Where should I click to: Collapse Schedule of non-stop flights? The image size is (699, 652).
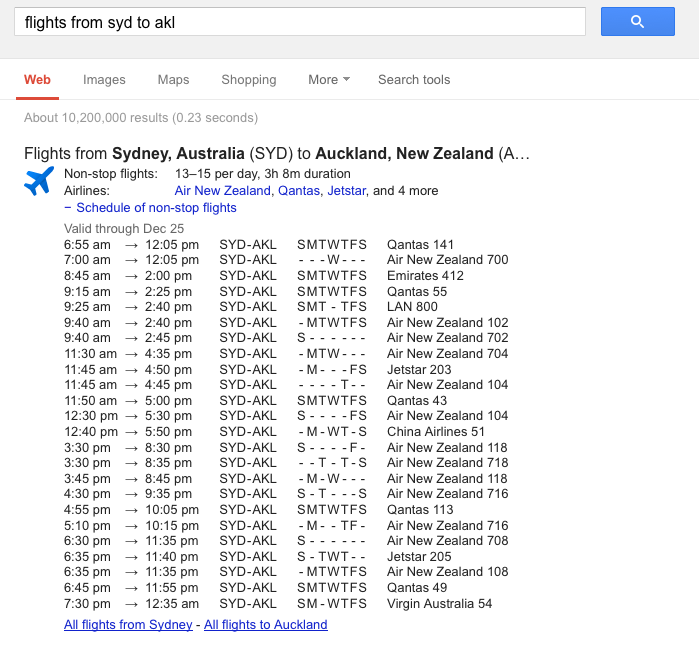pos(150,208)
